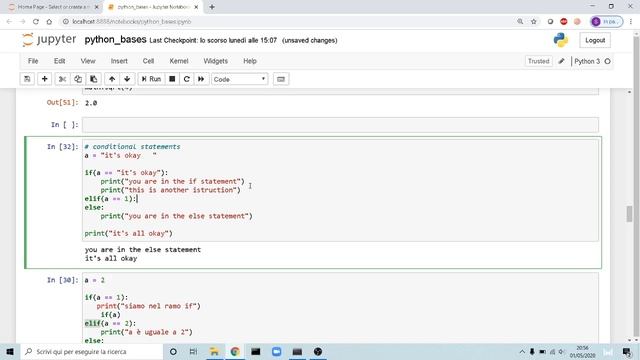Click the Jupyter logo
The width and height of the screenshot is (640, 360).
(x=49, y=40)
